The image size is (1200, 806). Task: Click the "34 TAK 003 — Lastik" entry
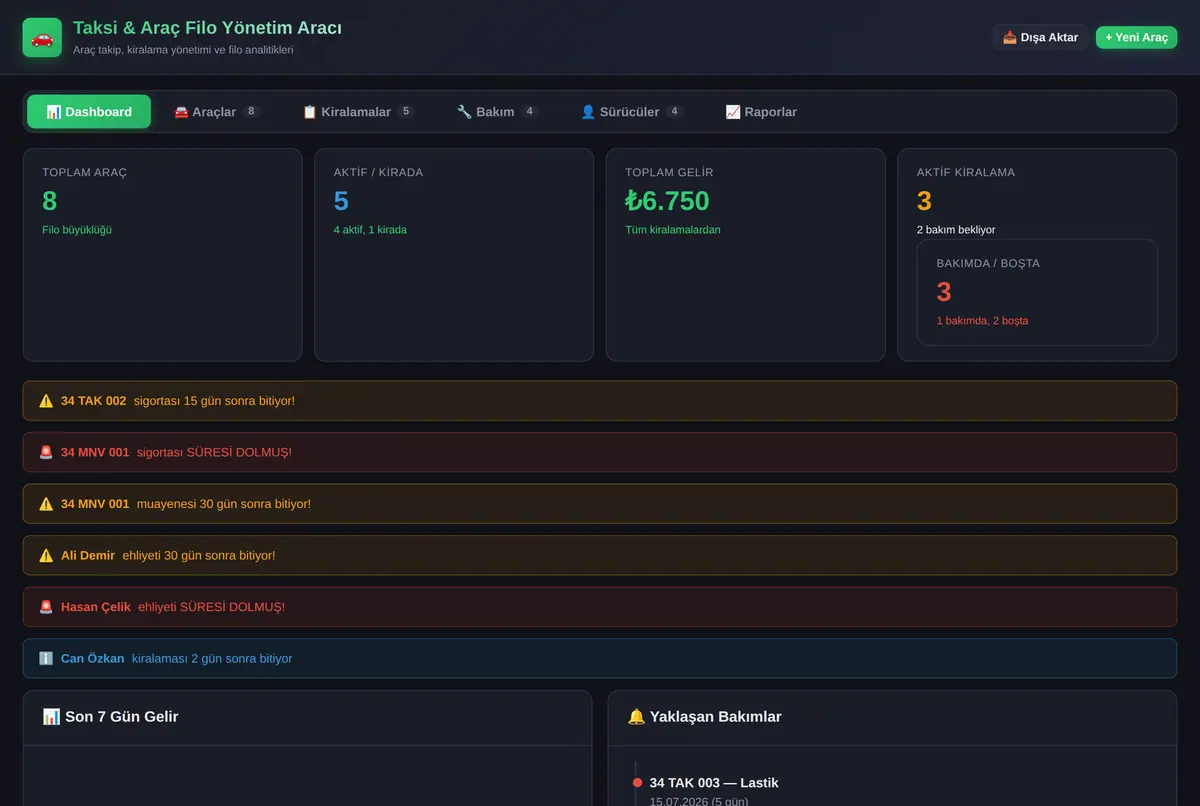click(714, 783)
